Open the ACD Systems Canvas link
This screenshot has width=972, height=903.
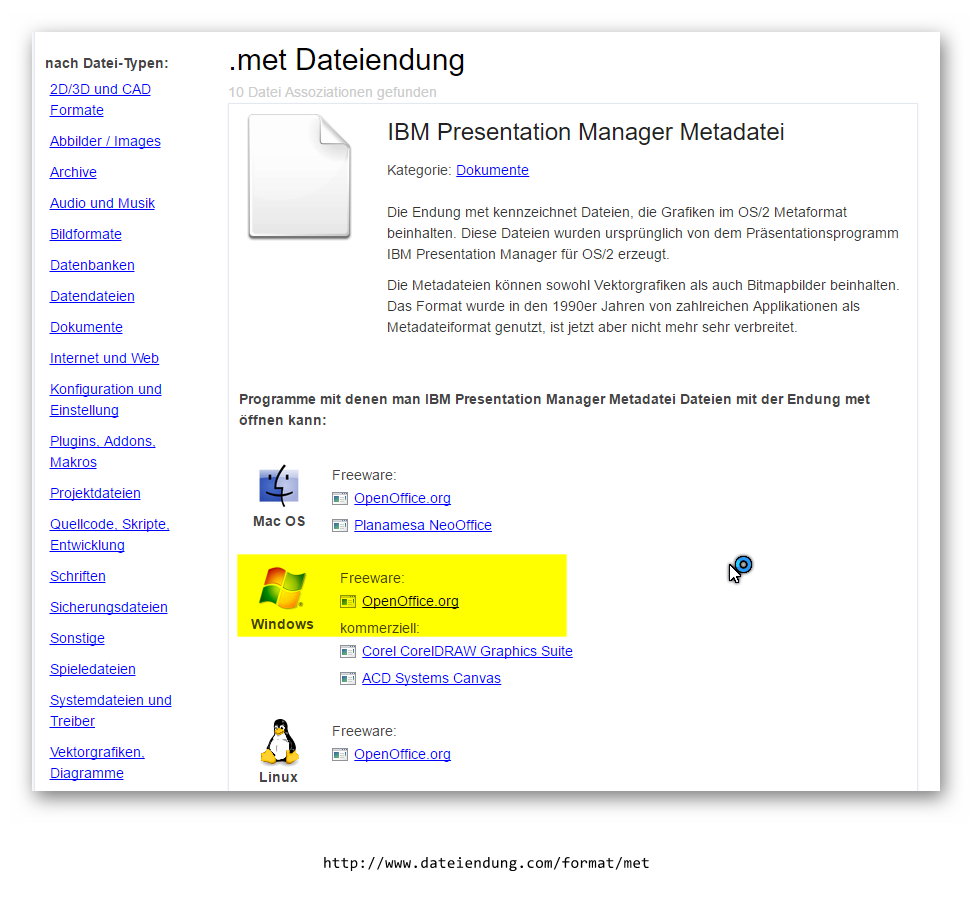click(431, 679)
